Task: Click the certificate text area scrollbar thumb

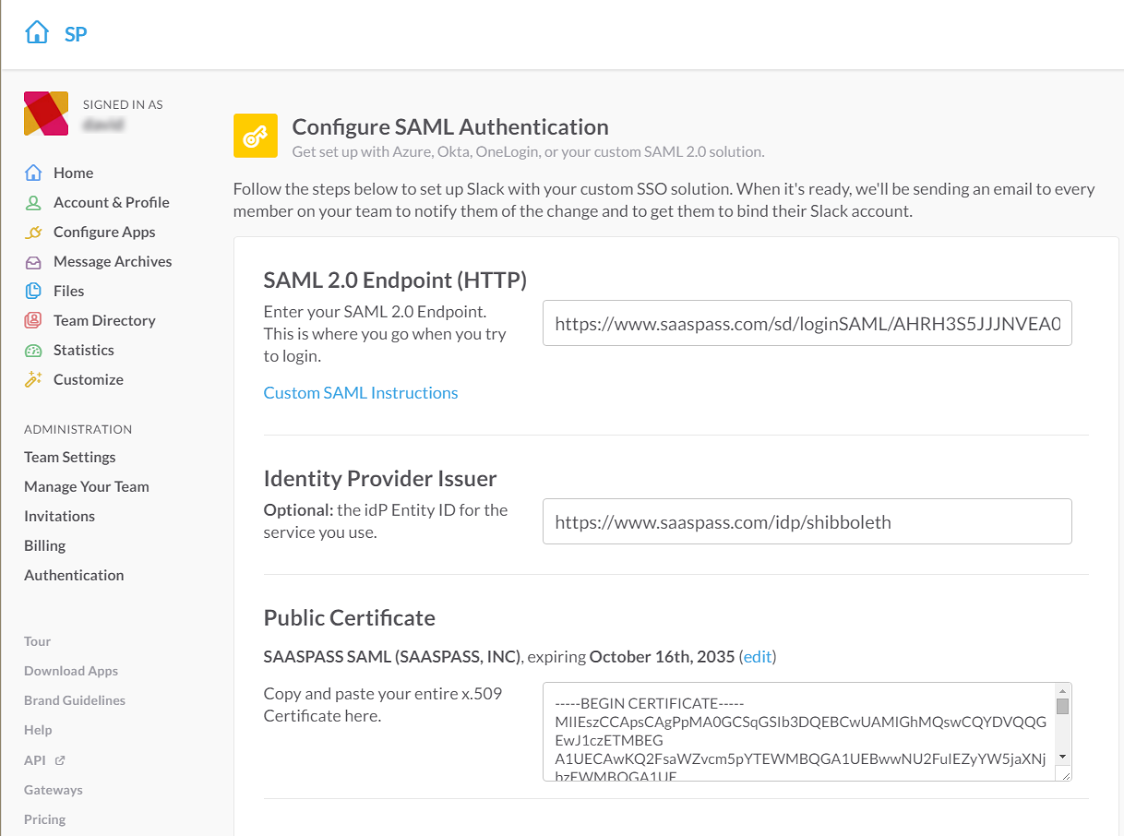Action: [1063, 707]
